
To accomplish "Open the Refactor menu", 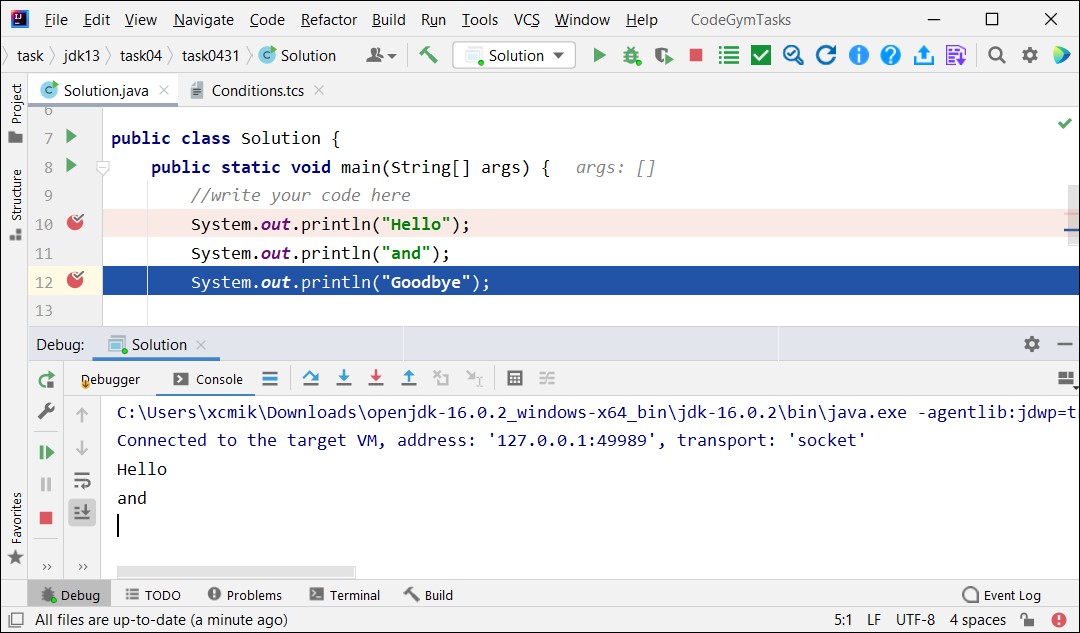I will [329, 20].
